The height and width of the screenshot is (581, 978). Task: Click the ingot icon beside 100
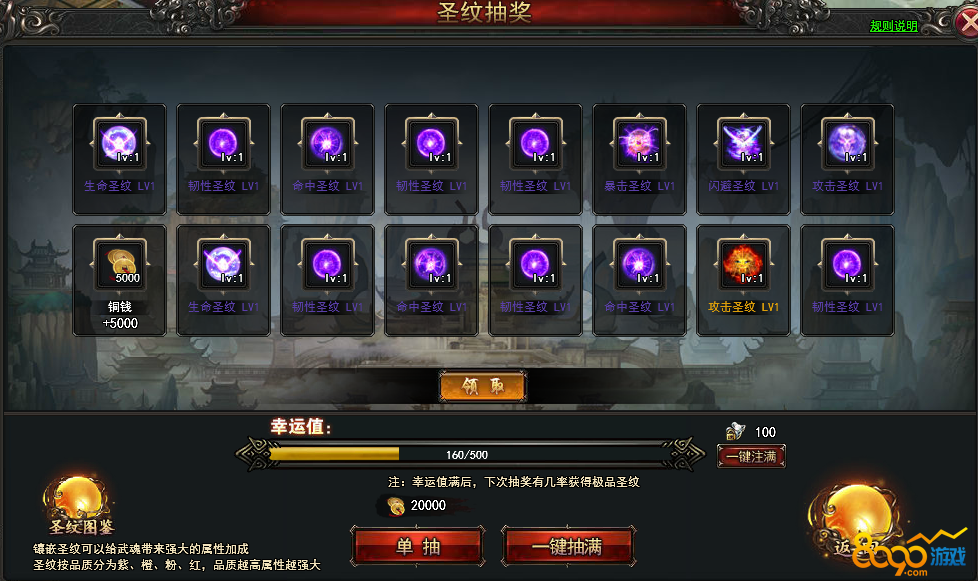736,431
